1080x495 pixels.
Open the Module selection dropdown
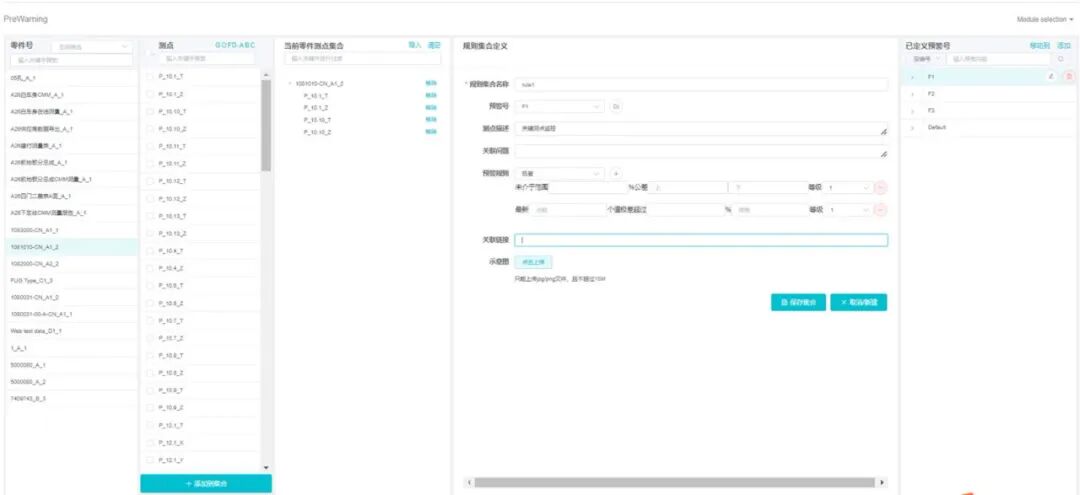[x=1045, y=19]
